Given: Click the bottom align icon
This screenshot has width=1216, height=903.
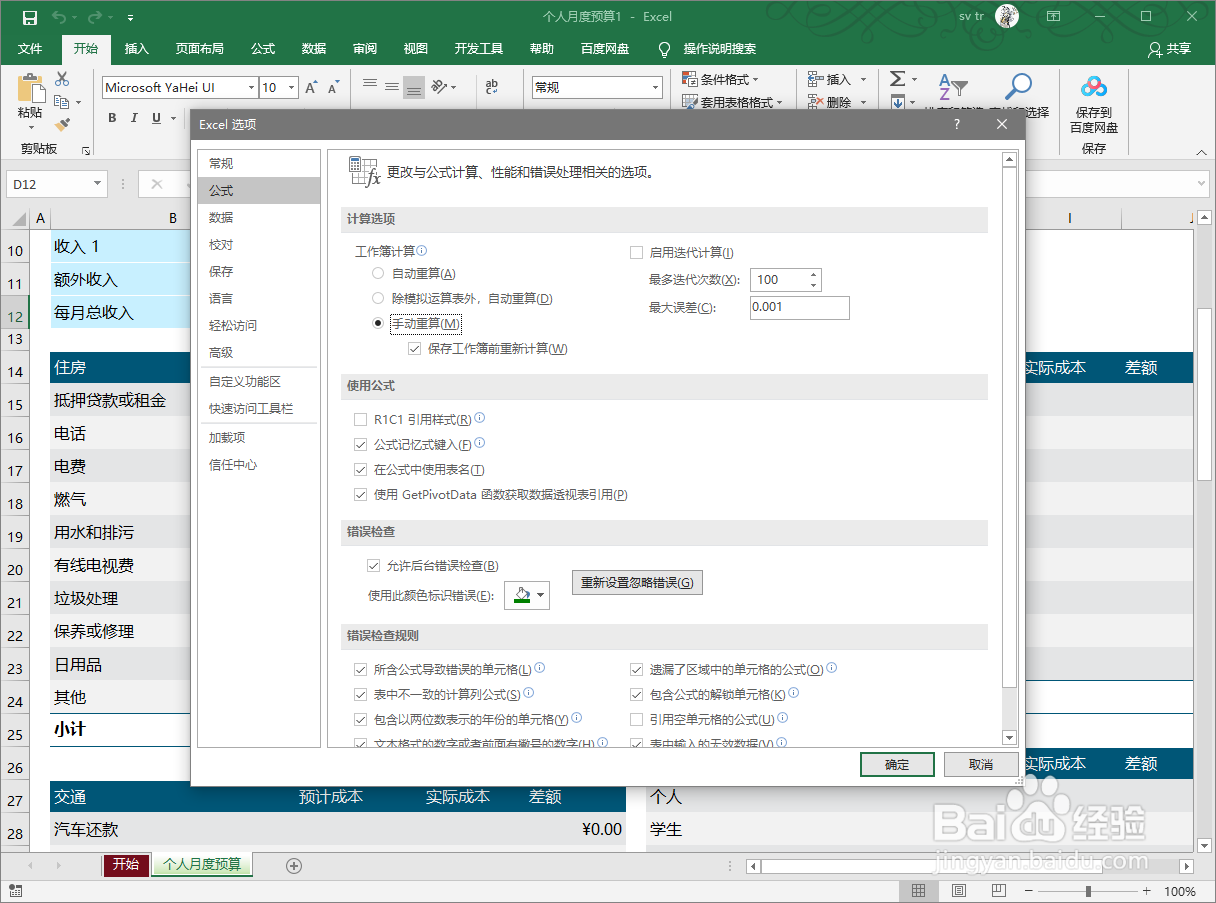Looking at the screenshot, I should point(414,87).
